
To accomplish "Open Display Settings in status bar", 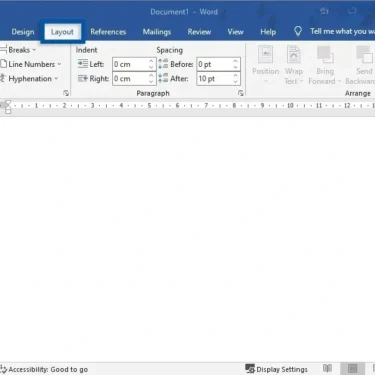I will (276, 369).
